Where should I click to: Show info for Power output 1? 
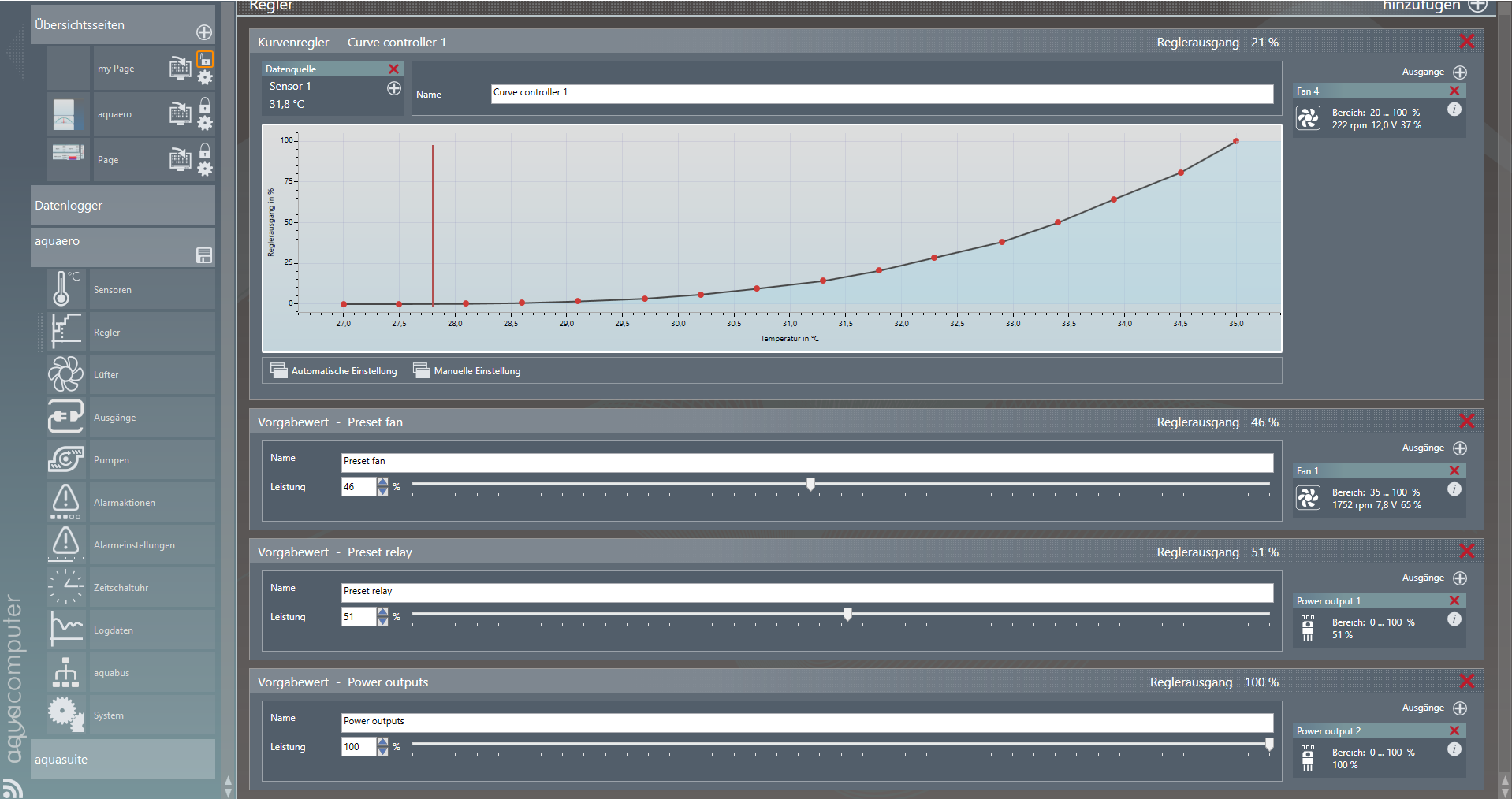tap(1454, 619)
